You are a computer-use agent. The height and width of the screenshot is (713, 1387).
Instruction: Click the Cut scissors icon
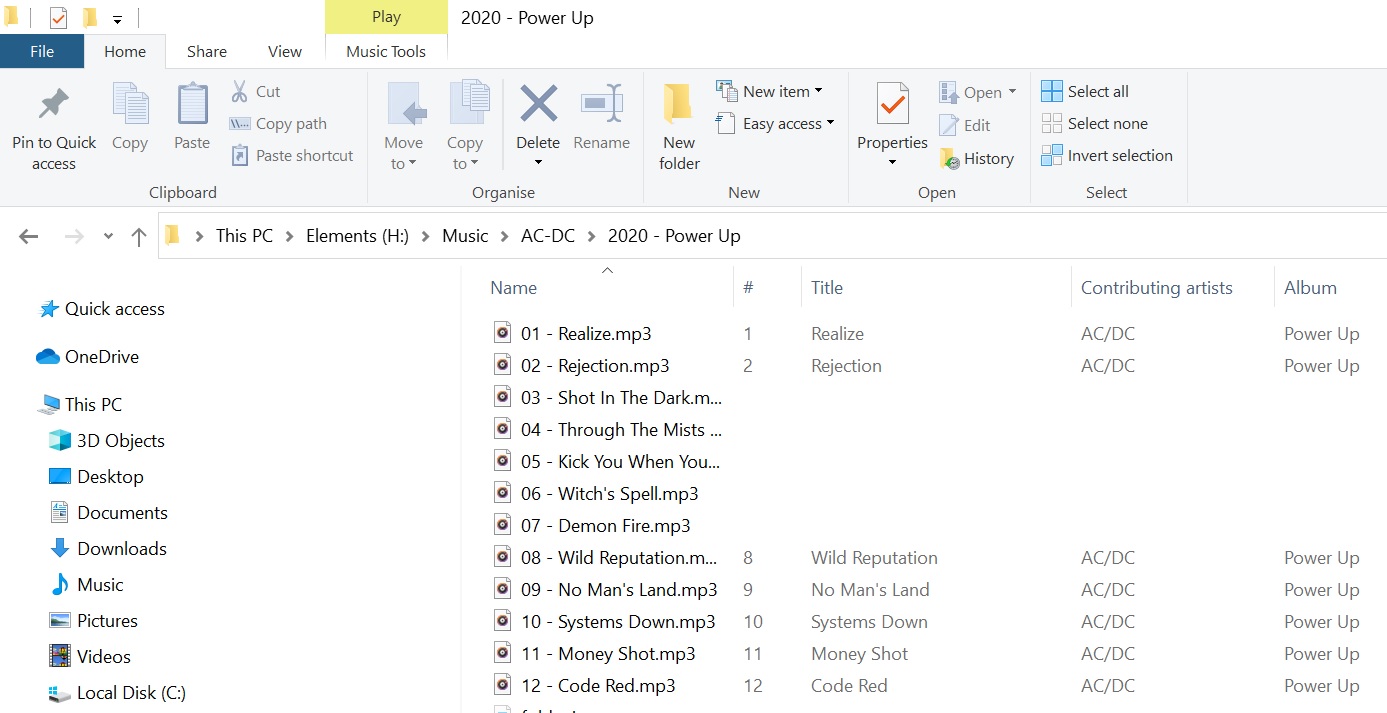click(x=239, y=92)
